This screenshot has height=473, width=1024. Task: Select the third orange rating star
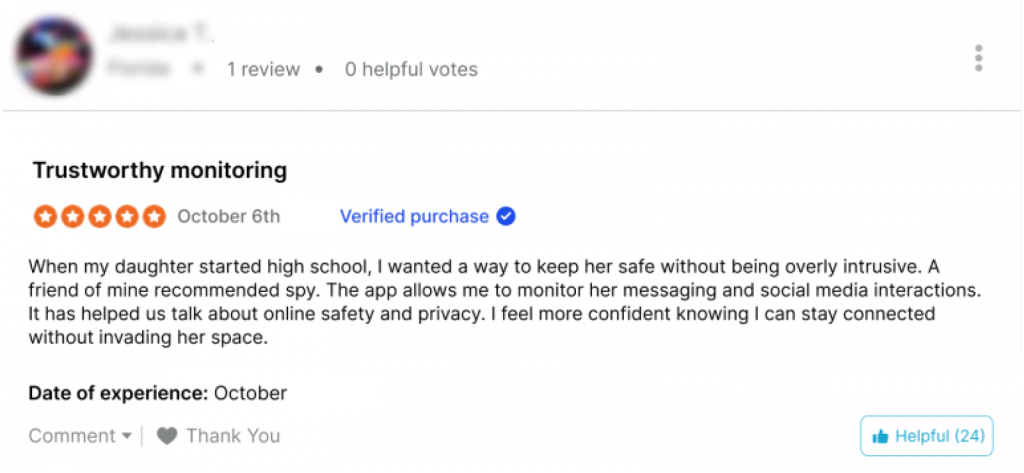(x=99, y=216)
